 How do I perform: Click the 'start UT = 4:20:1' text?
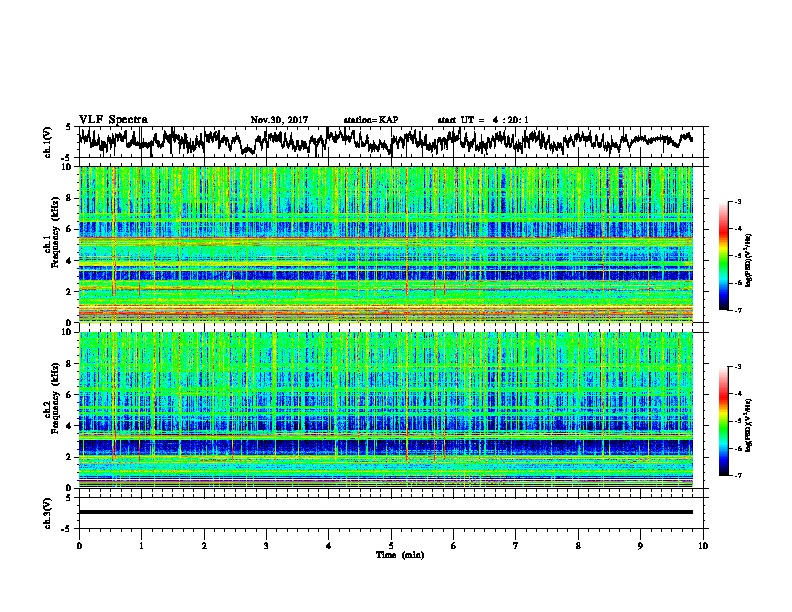(x=483, y=120)
